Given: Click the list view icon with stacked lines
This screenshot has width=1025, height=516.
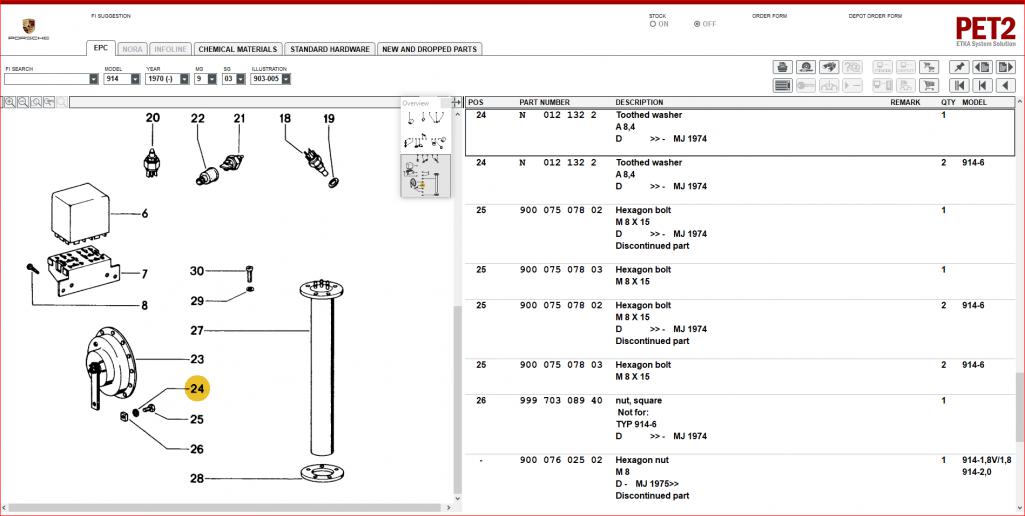Looking at the screenshot, I should click(782, 85).
